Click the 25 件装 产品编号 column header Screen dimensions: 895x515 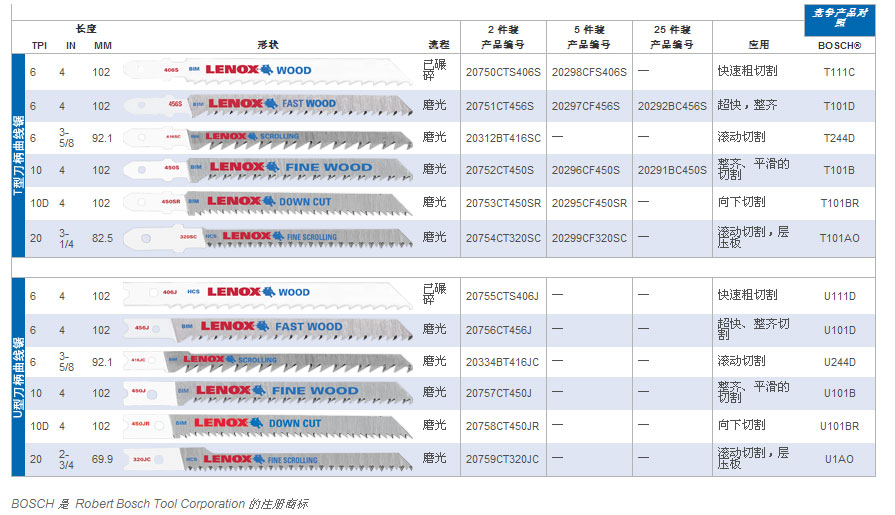point(672,37)
